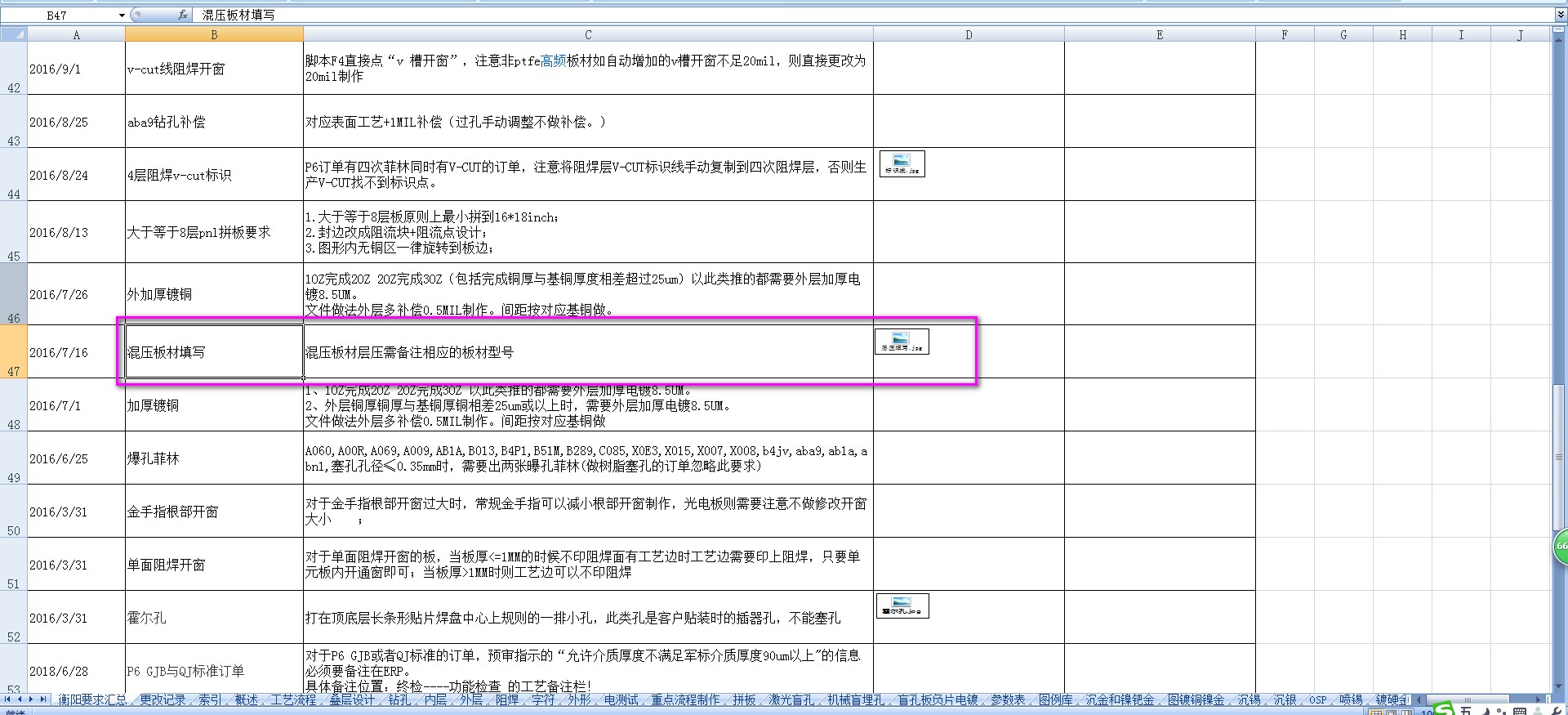Select the 图例库 sheet tab
The height and width of the screenshot is (715, 1568).
1055,699
